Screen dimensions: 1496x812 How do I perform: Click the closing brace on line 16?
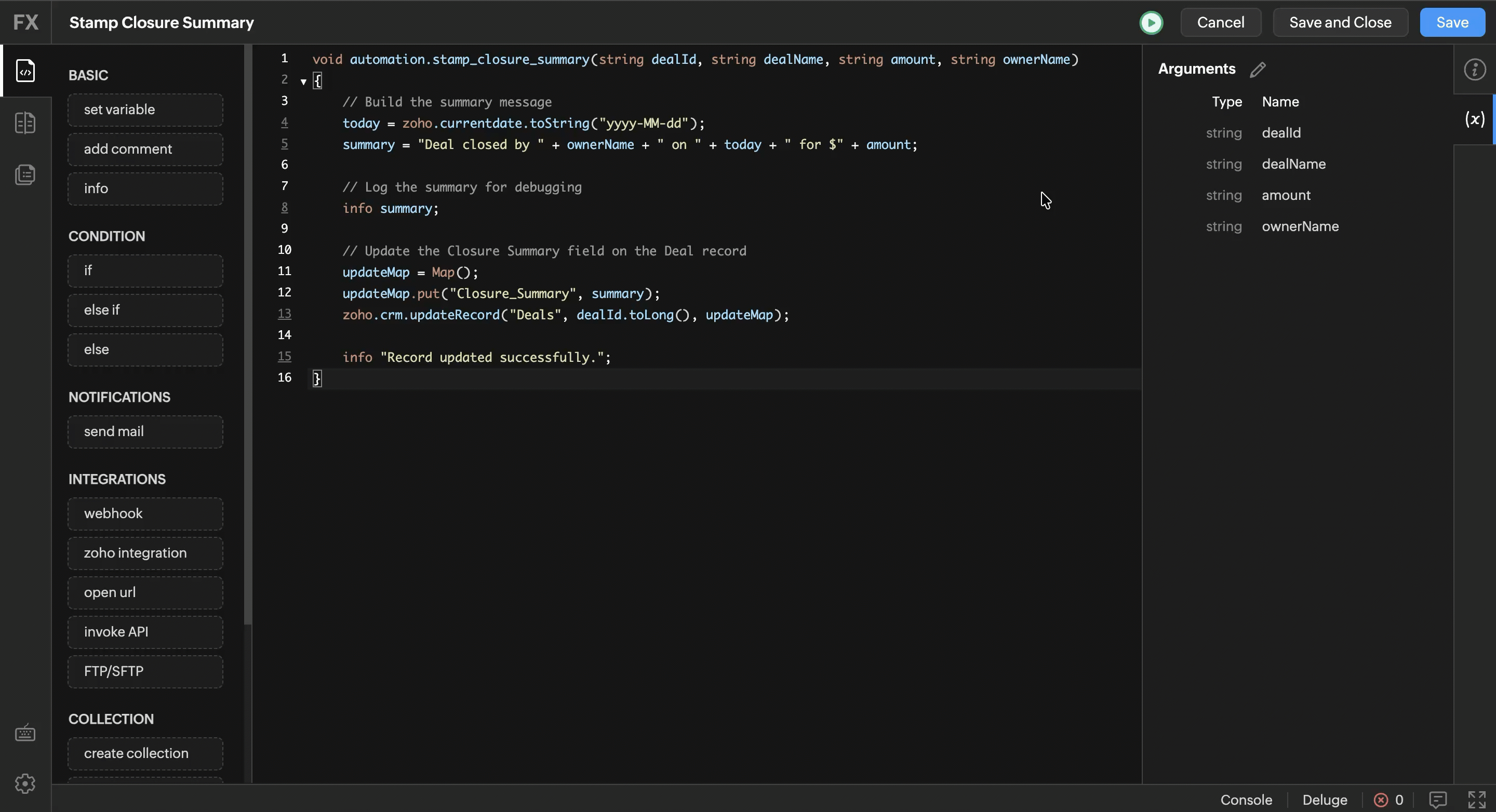point(317,378)
